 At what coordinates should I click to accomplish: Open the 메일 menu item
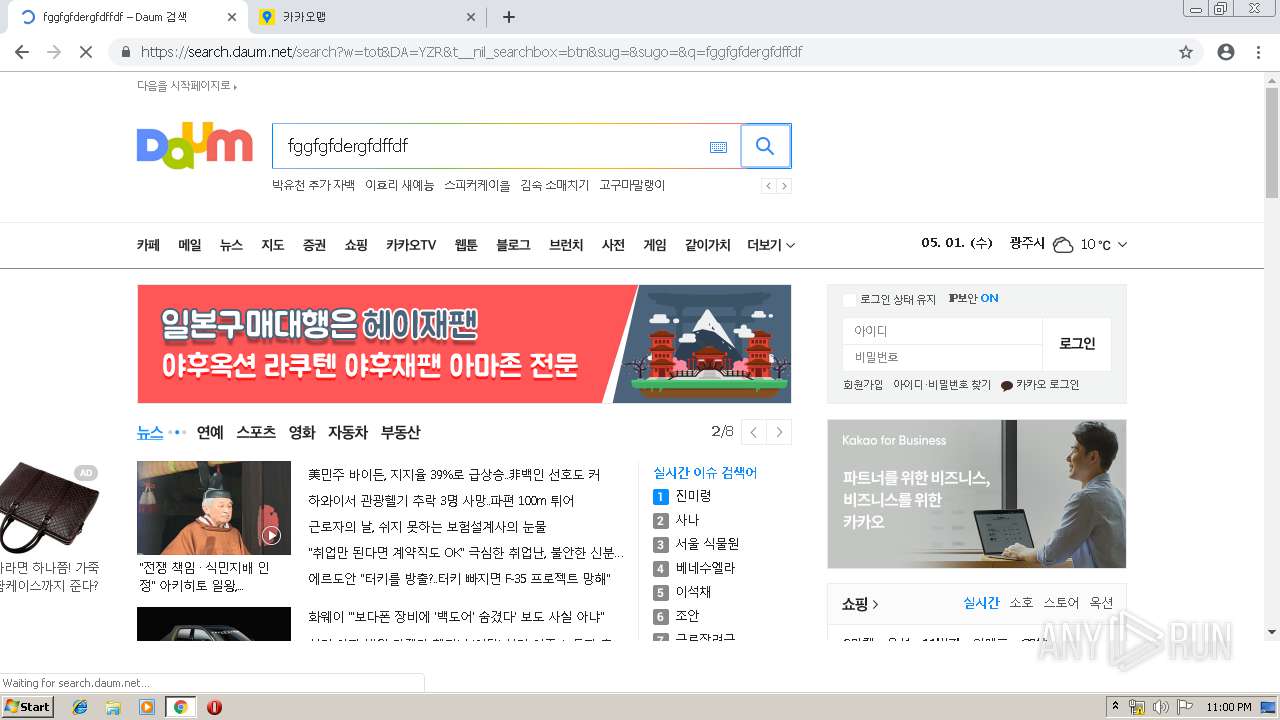click(190, 245)
